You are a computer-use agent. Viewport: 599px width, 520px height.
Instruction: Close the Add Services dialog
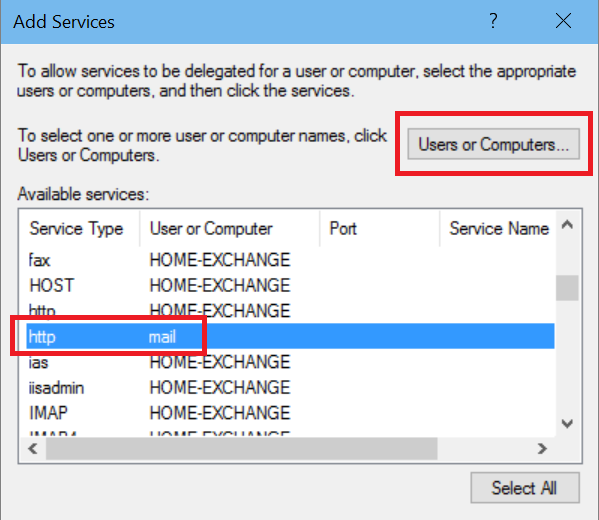point(563,21)
